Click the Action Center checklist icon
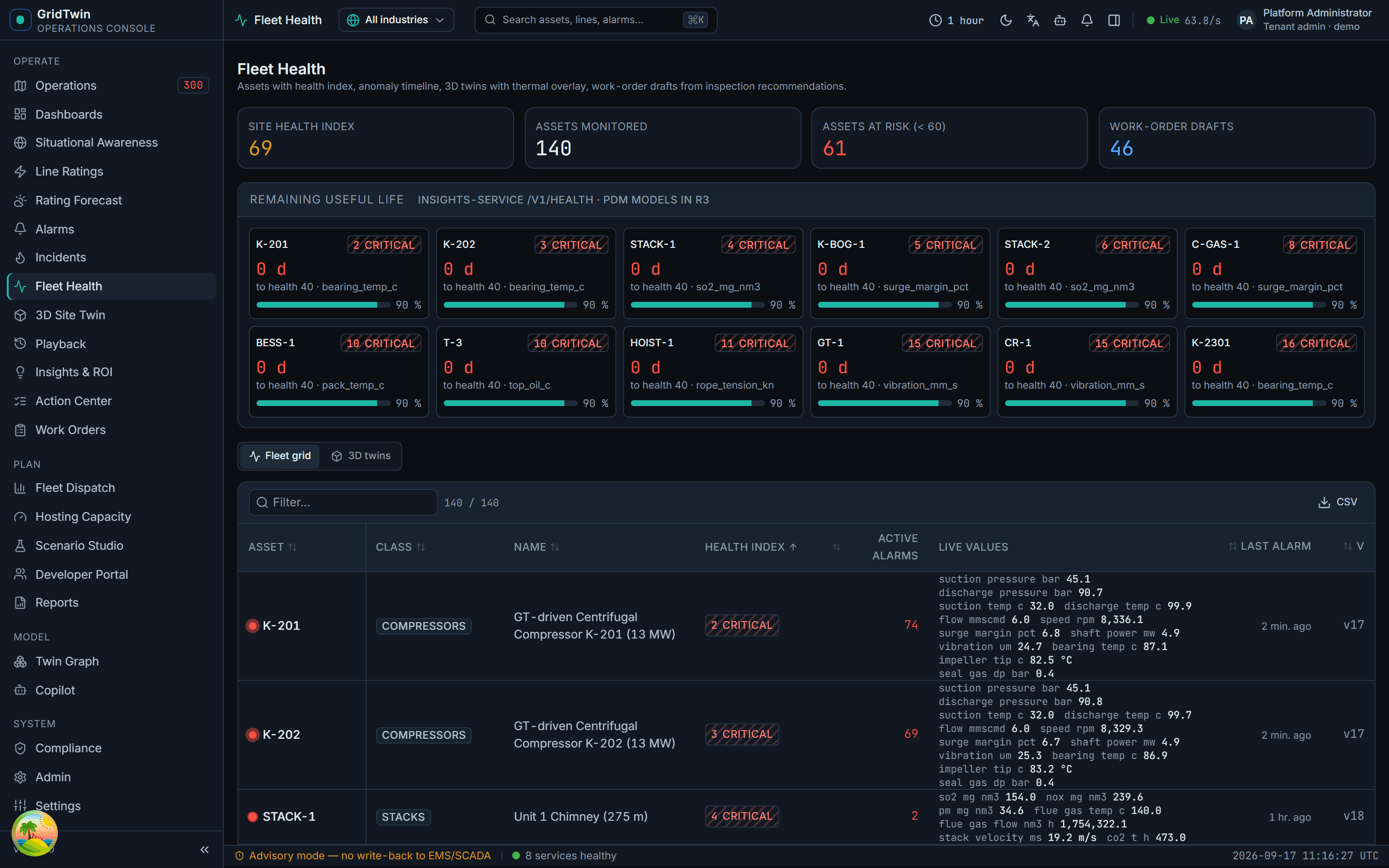Viewport: 1389px width, 868px height. click(x=21, y=401)
